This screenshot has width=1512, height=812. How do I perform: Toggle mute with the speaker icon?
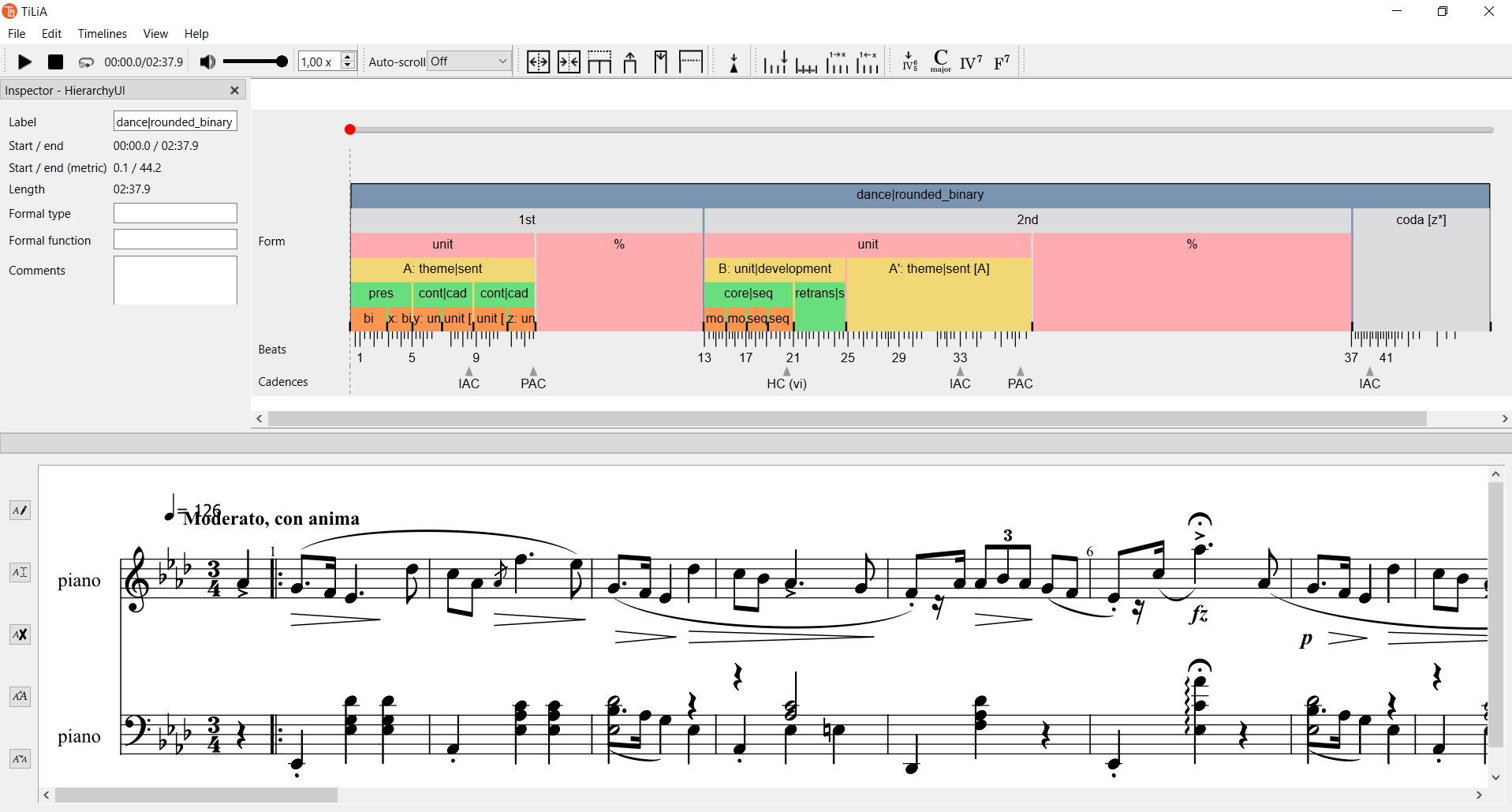click(x=207, y=62)
